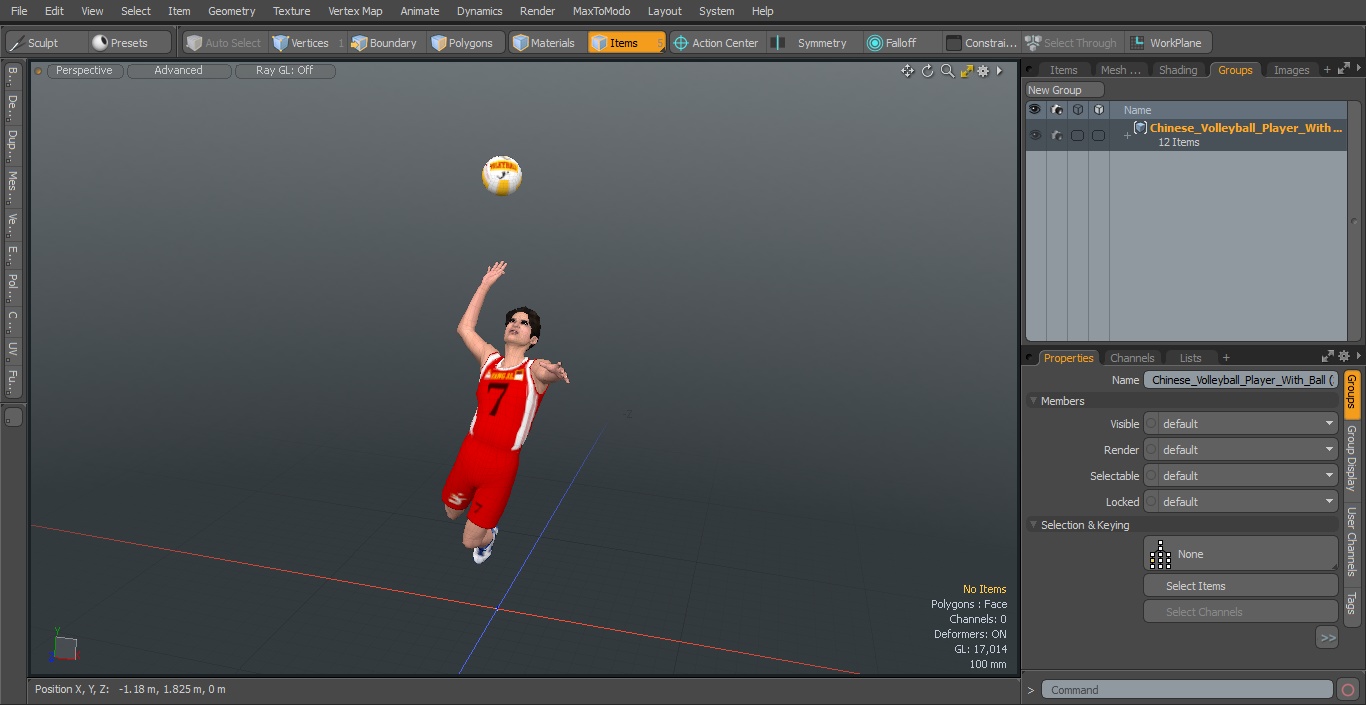Click the solid cube column header
This screenshot has width=1366, height=705.
(x=1098, y=110)
